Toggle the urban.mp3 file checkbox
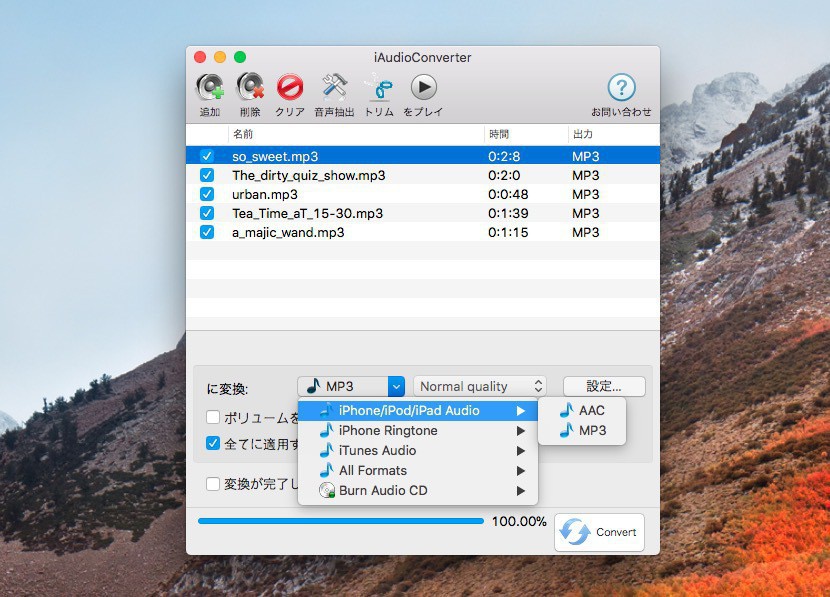Image resolution: width=830 pixels, height=597 pixels. point(207,194)
